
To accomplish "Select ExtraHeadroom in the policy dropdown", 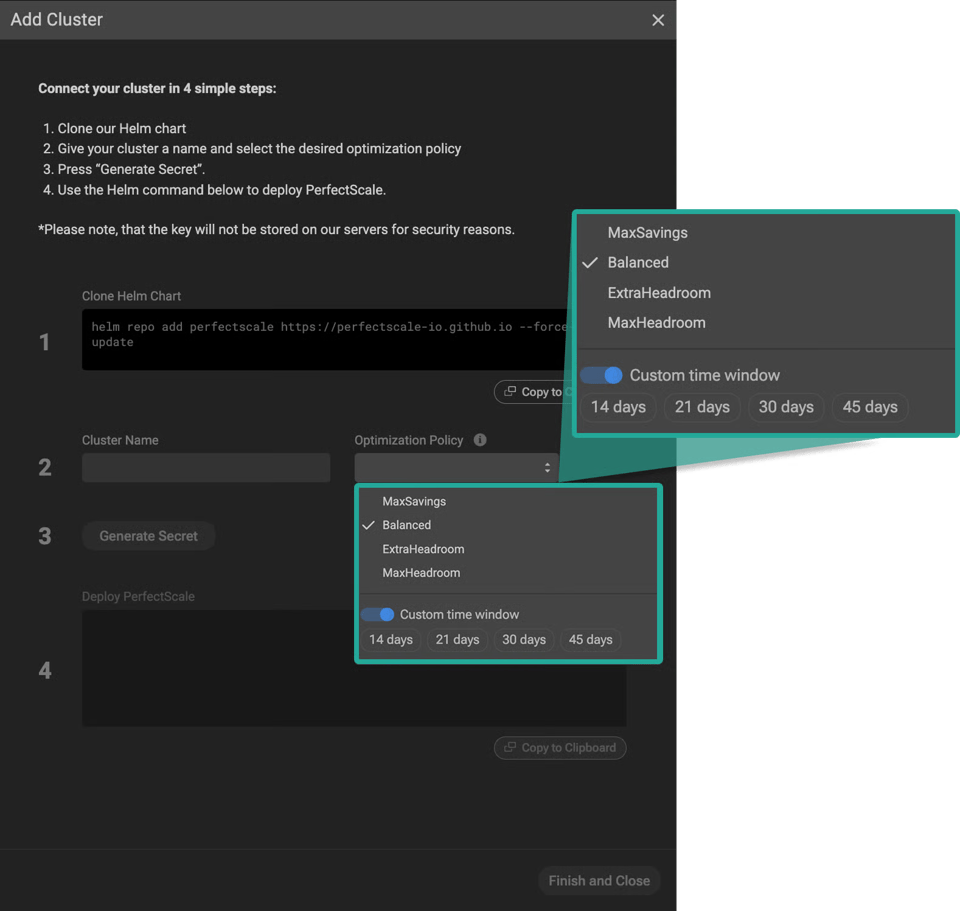I will [x=423, y=549].
